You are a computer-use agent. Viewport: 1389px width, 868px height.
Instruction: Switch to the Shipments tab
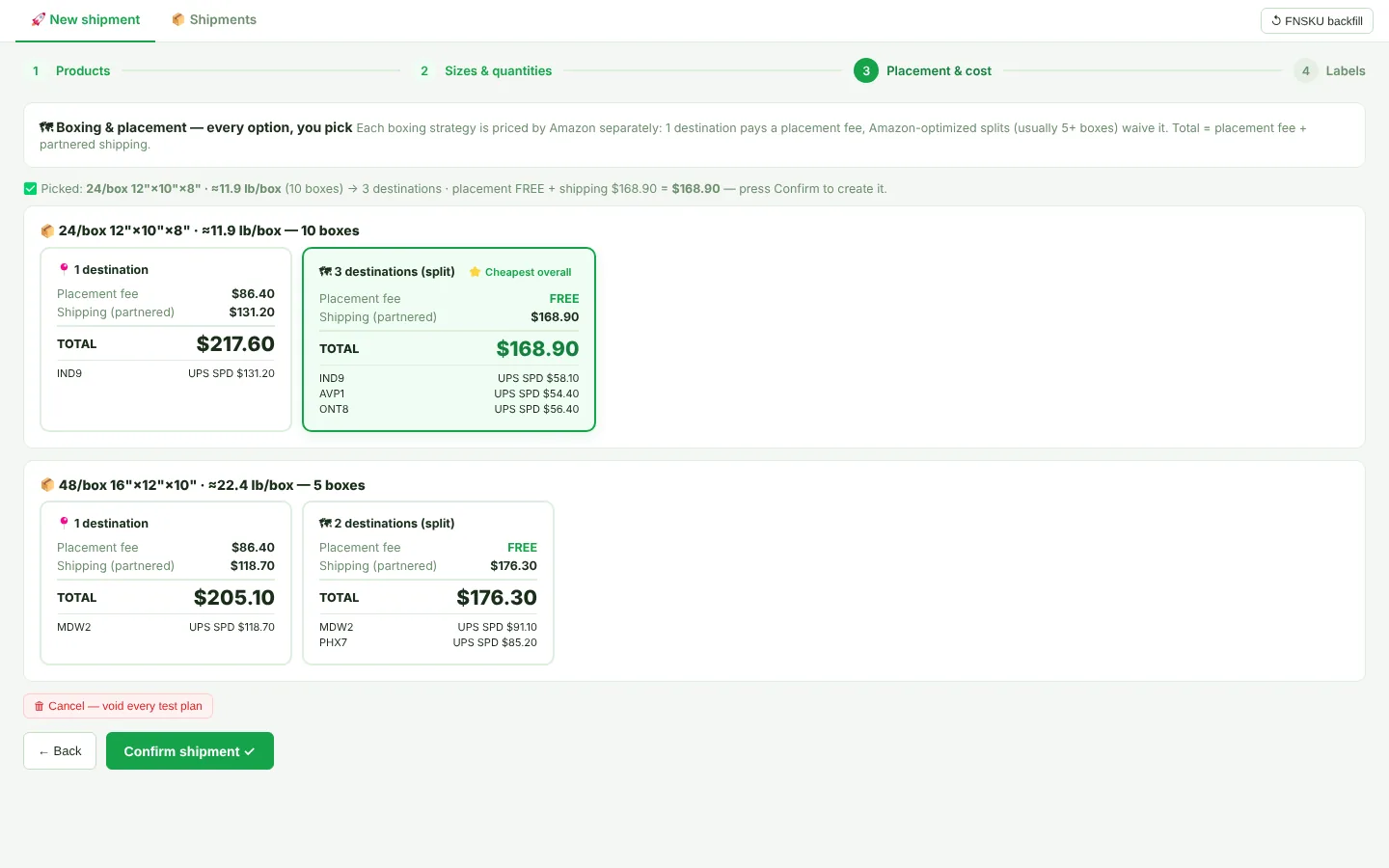(214, 20)
